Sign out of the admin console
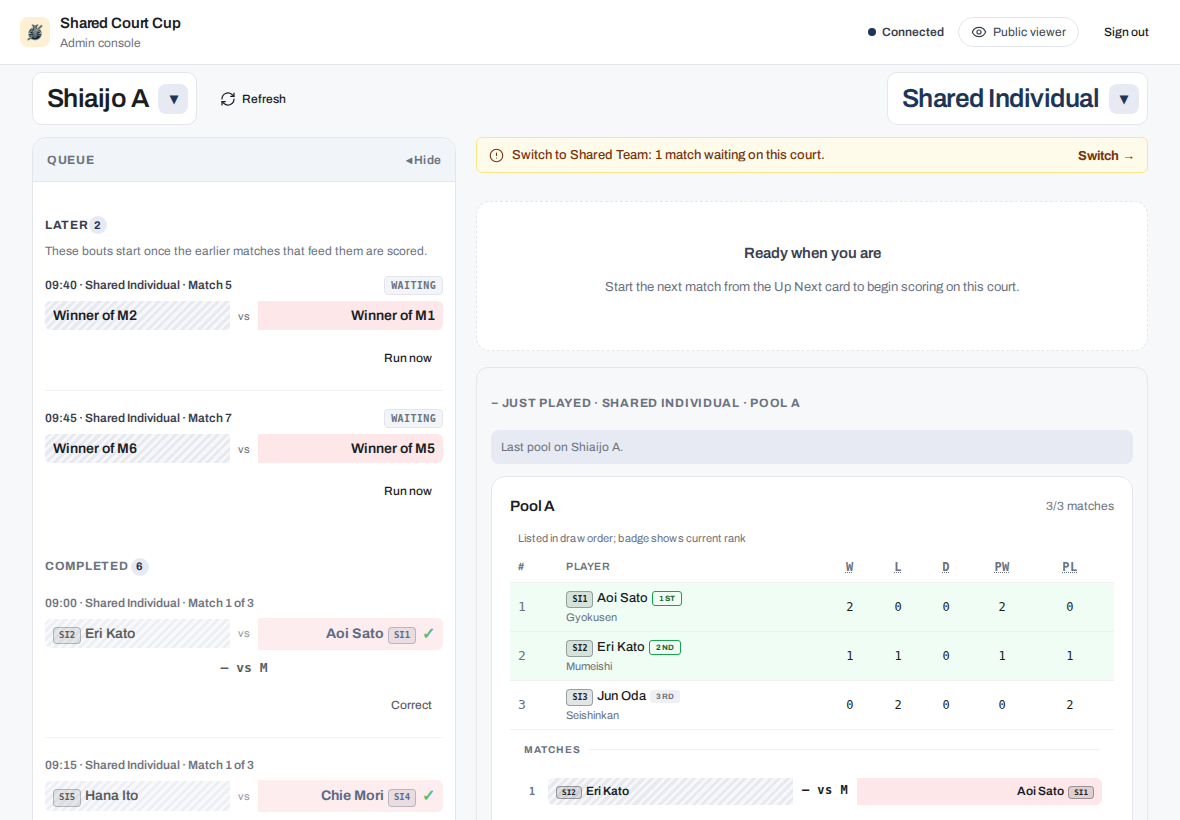 [1126, 32]
